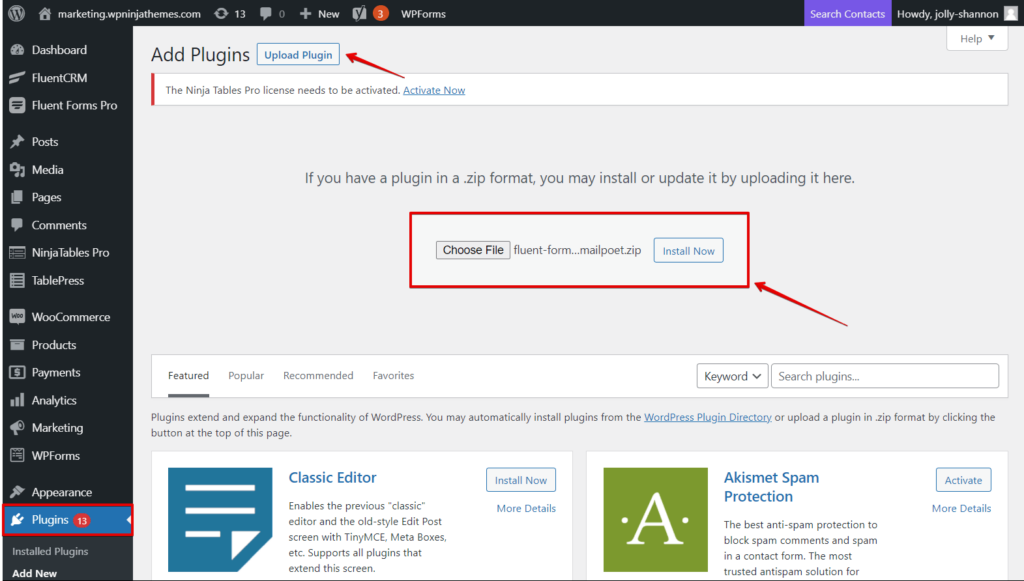Click Install Now next to the chosen zip
The width and height of the screenshot is (1024, 581).
(688, 251)
